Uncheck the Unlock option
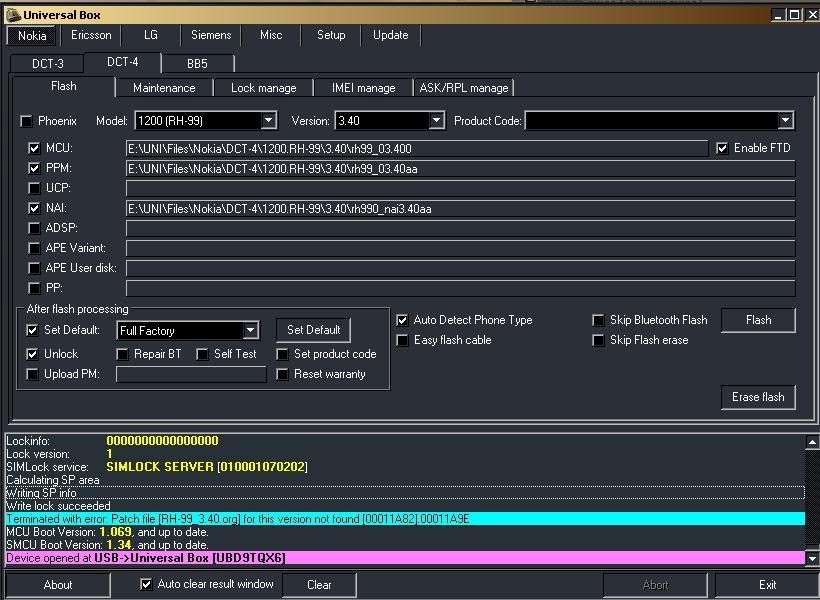820x600 pixels. (x=32, y=354)
